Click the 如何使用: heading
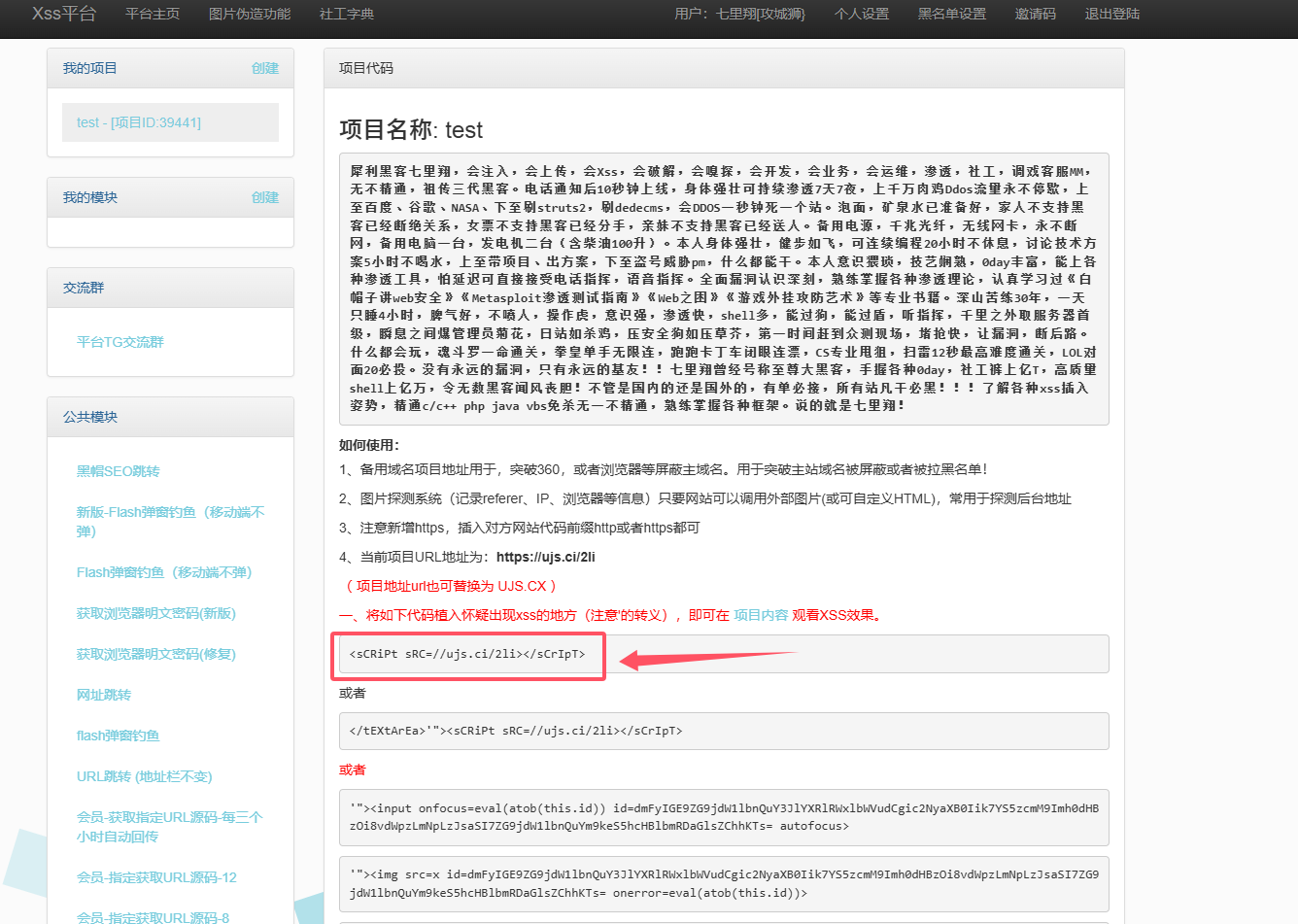Screen dimensions: 1298x924 coord(369,445)
